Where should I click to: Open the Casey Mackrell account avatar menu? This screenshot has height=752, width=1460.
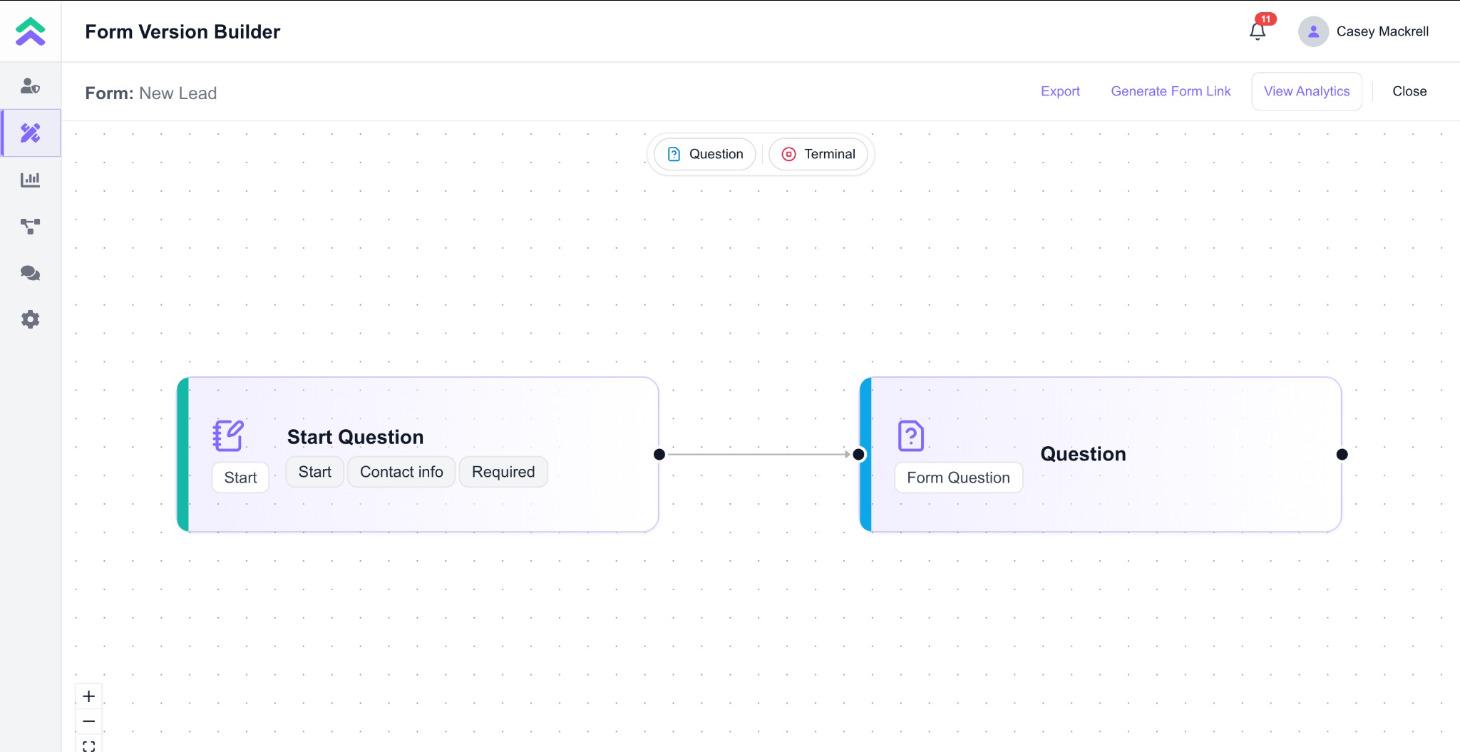[x=1313, y=31]
